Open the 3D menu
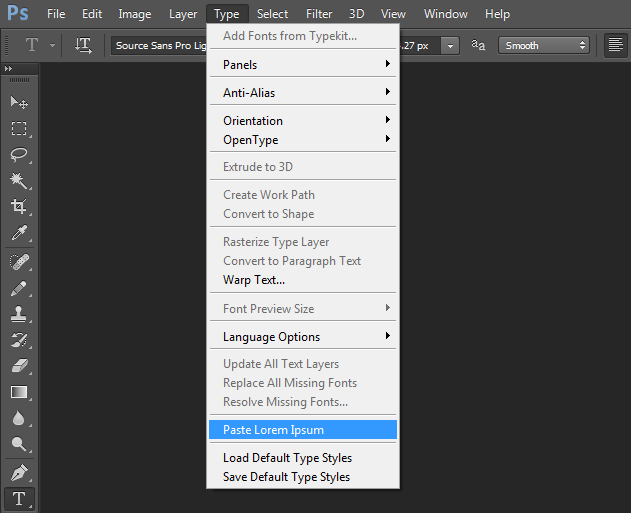 click(357, 14)
